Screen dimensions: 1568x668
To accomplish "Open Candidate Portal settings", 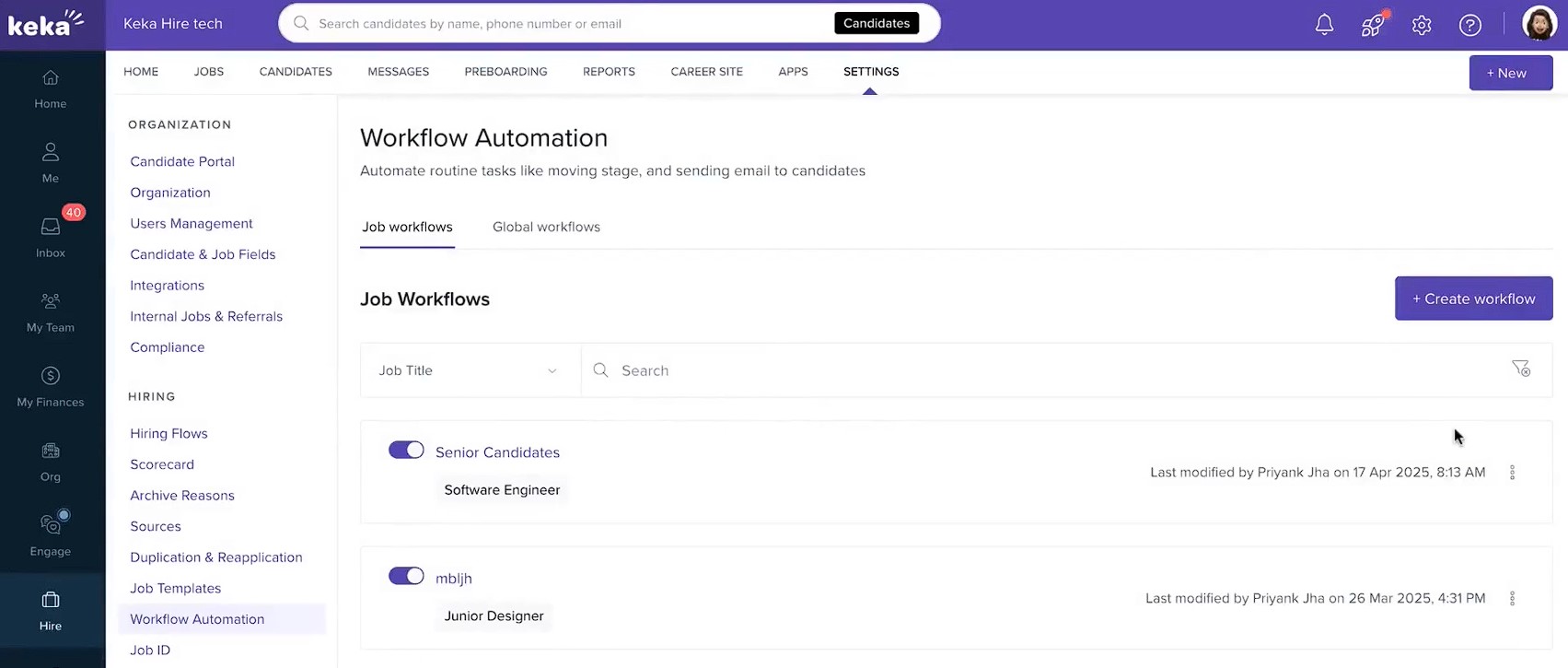I will (x=182, y=161).
